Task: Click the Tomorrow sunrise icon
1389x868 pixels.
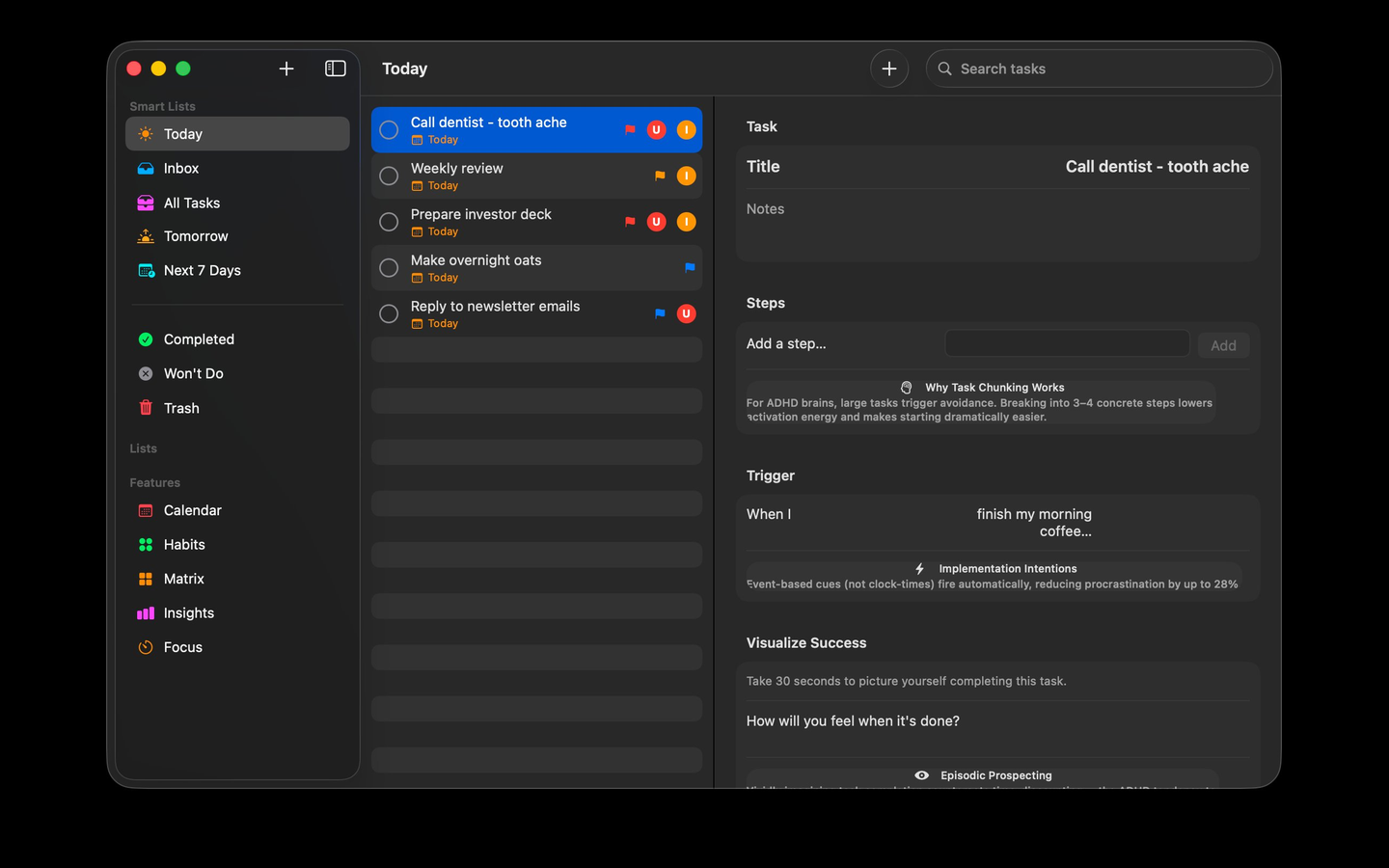Action: tap(146, 236)
